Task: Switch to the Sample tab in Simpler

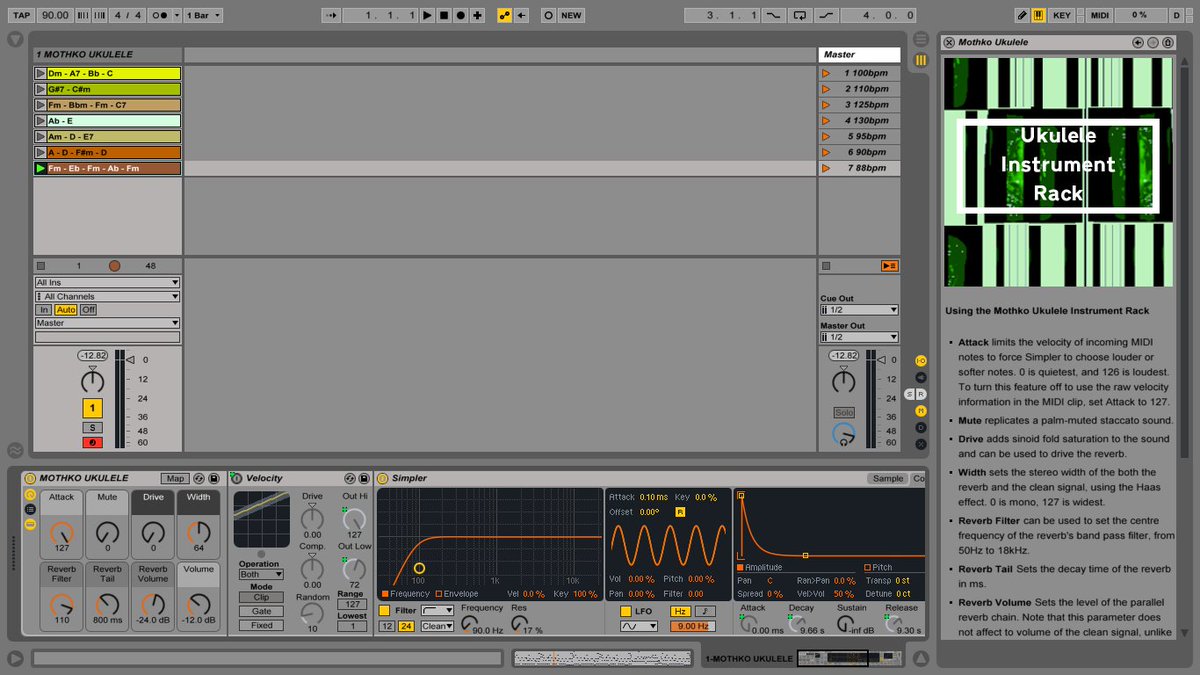Action: point(887,478)
